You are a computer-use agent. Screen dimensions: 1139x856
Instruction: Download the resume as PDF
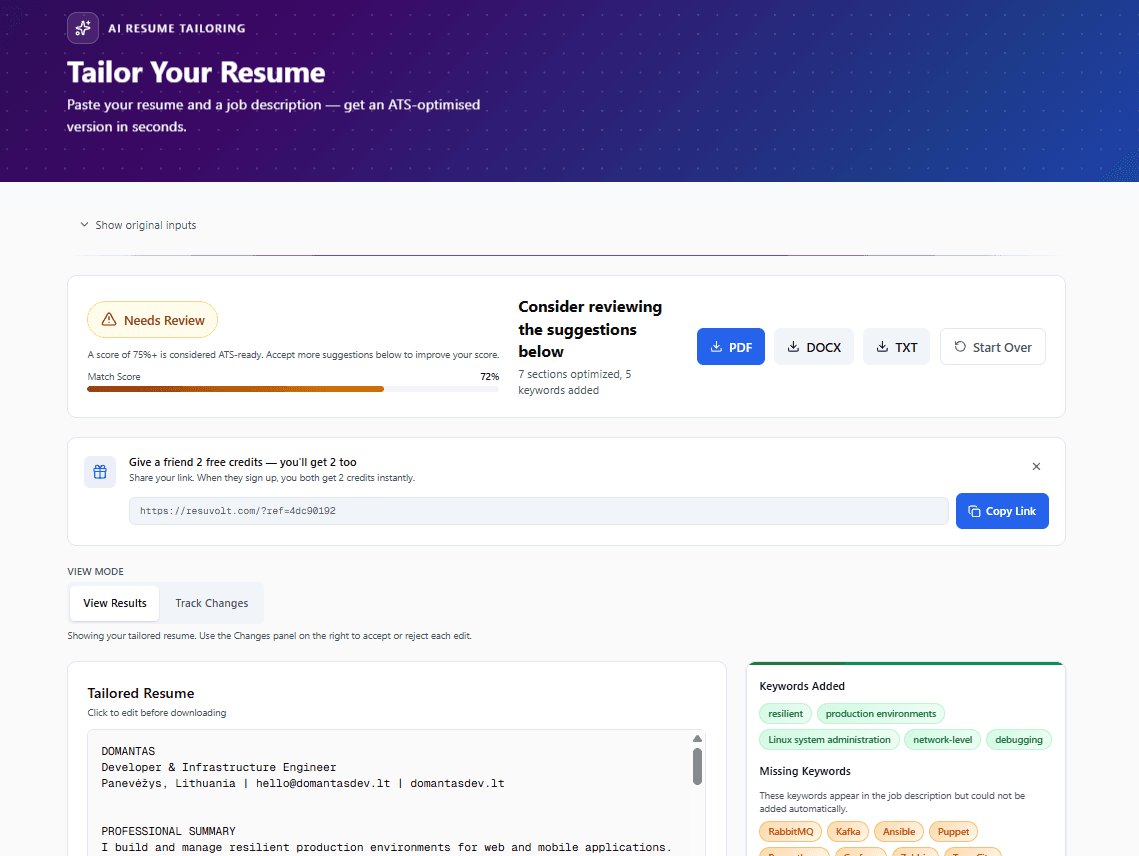[x=730, y=346]
